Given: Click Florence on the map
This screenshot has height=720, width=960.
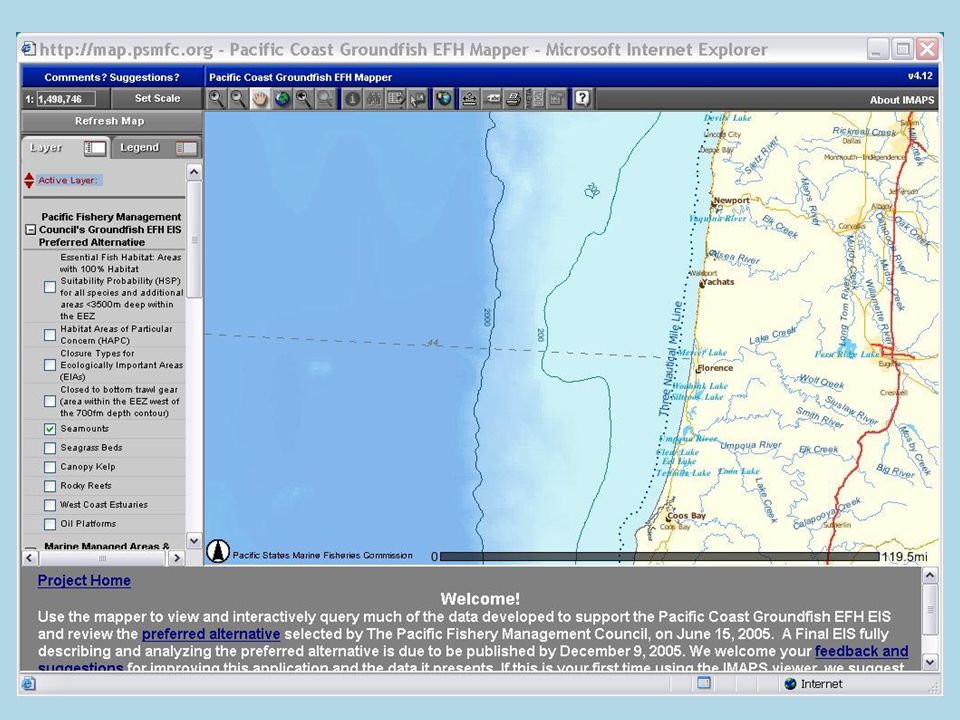Looking at the screenshot, I should (715, 368).
